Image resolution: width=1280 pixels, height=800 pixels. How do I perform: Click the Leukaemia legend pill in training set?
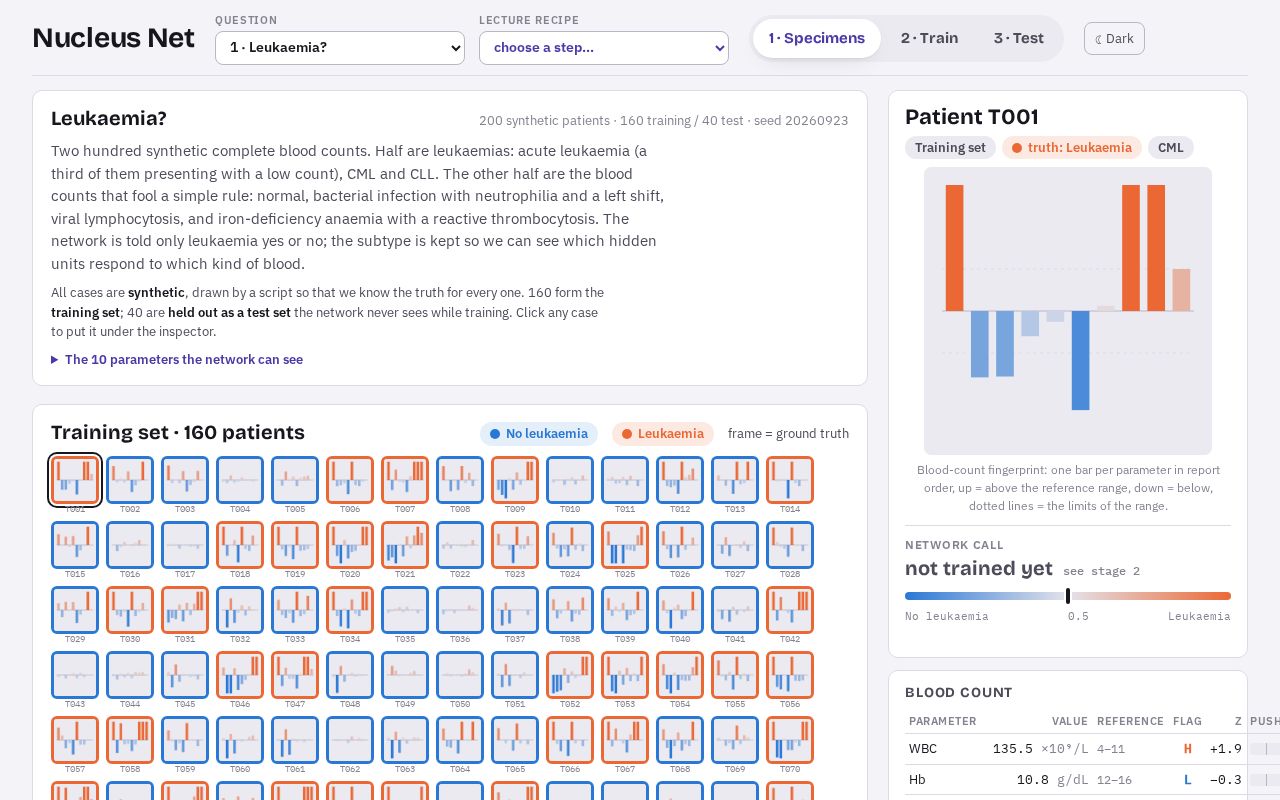point(663,434)
